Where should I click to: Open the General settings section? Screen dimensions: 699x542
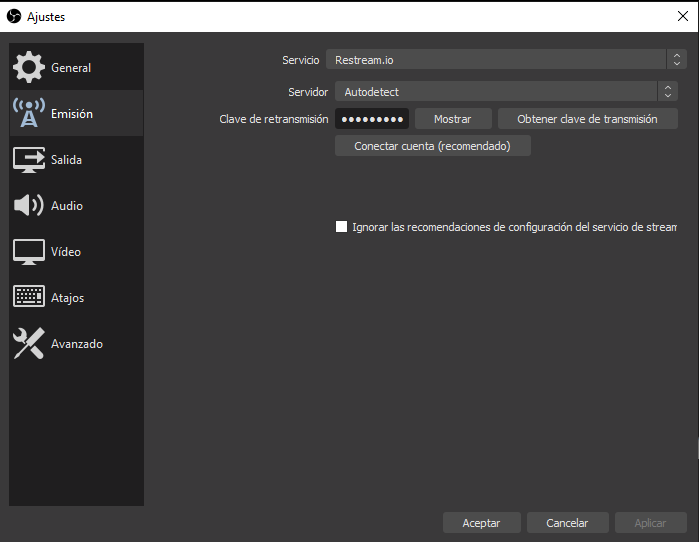pyautogui.click(x=76, y=67)
